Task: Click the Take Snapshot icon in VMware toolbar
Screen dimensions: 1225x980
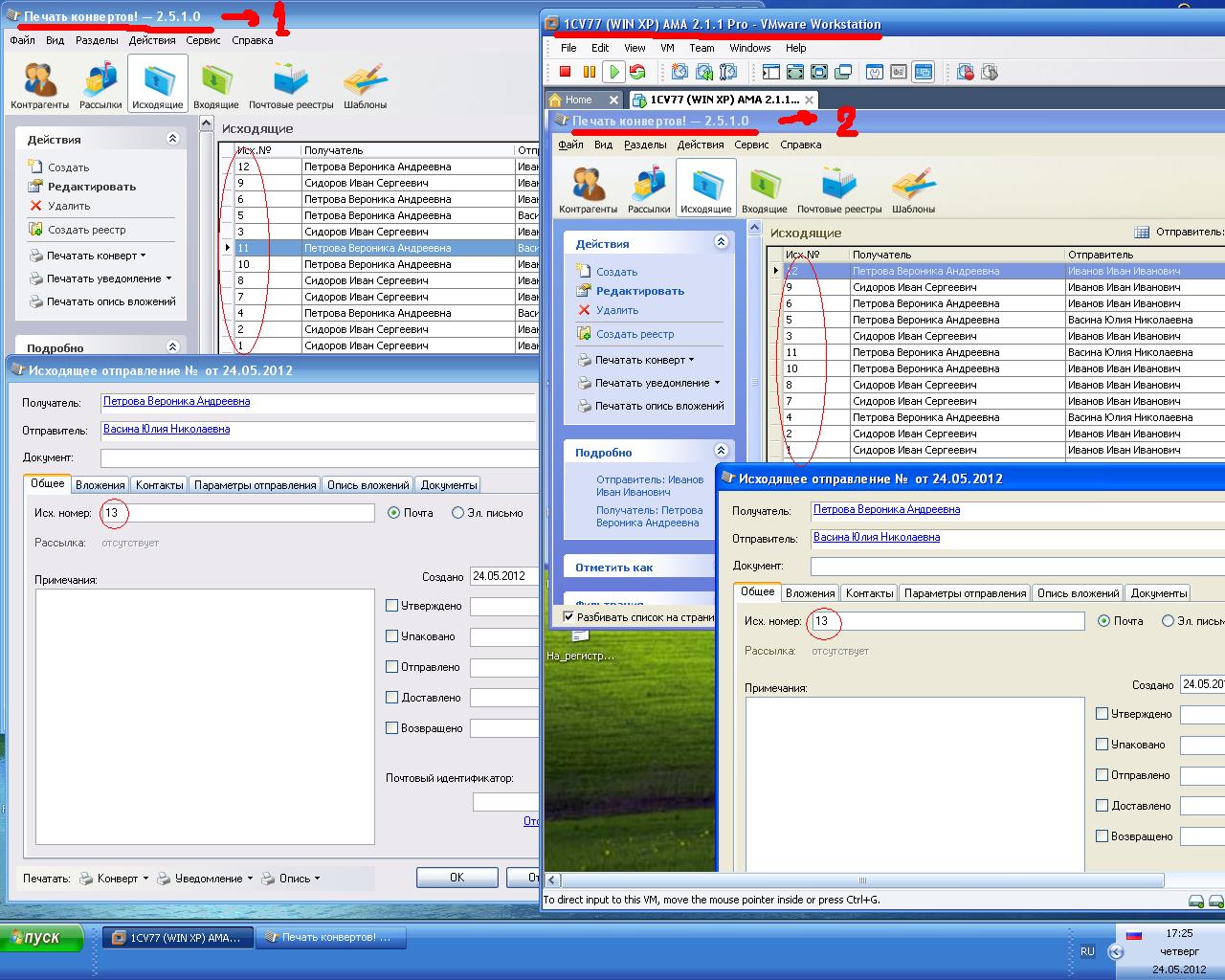Action: click(679, 72)
